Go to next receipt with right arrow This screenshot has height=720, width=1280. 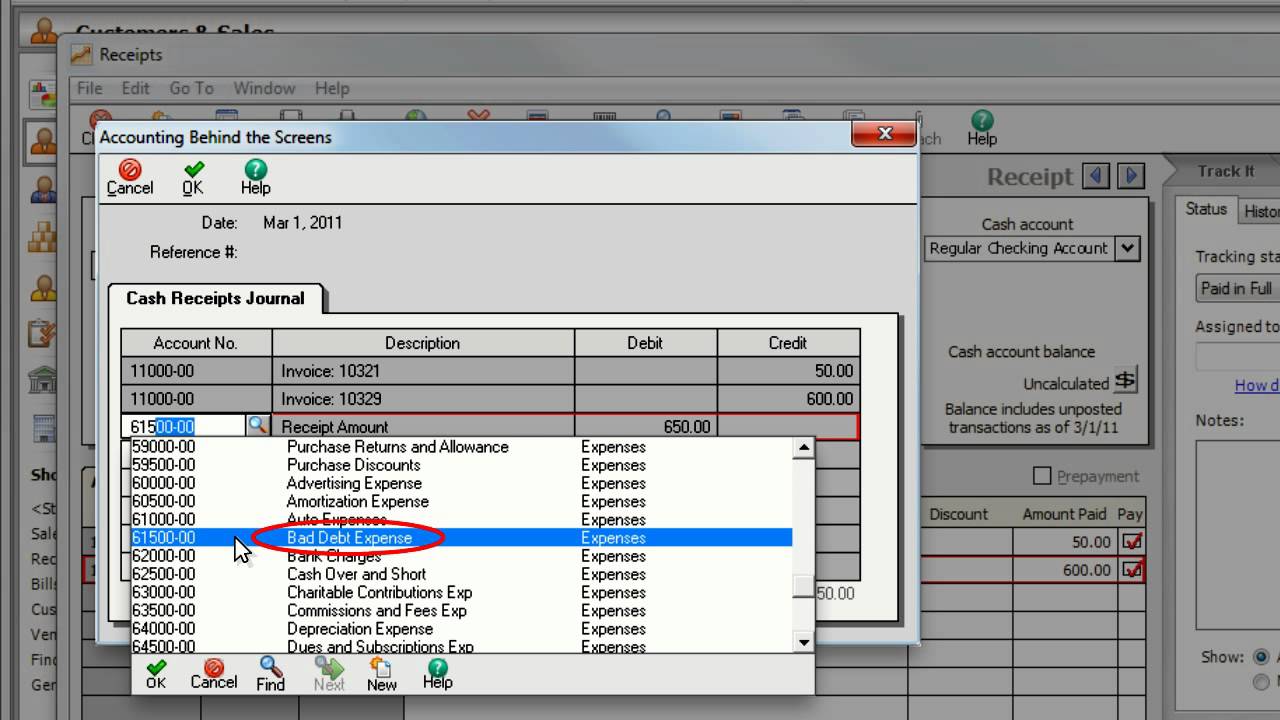pyautogui.click(x=1131, y=176)
